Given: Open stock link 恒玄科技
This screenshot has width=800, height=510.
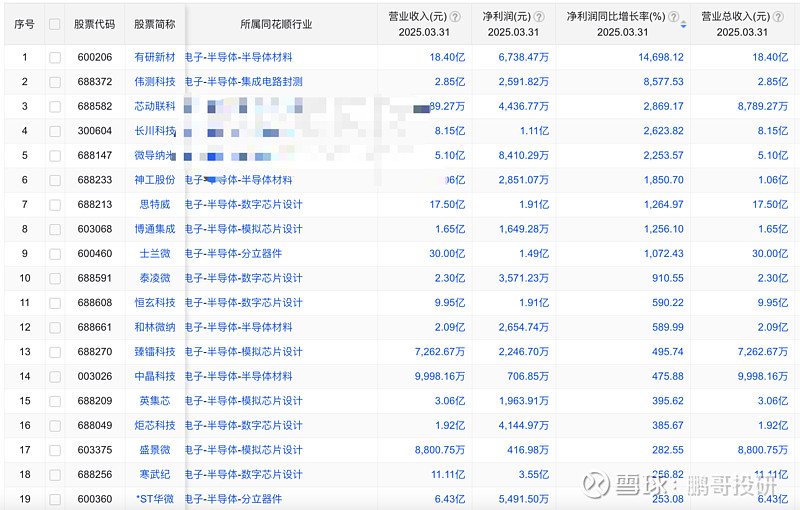Looking at the screenshot, I should point(155,302).
